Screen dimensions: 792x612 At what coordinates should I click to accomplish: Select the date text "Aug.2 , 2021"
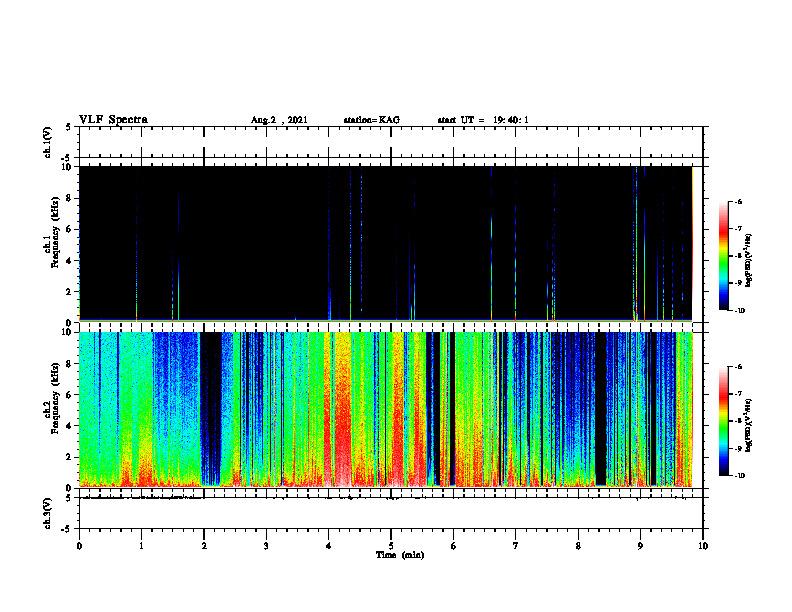tap(279, 120)
